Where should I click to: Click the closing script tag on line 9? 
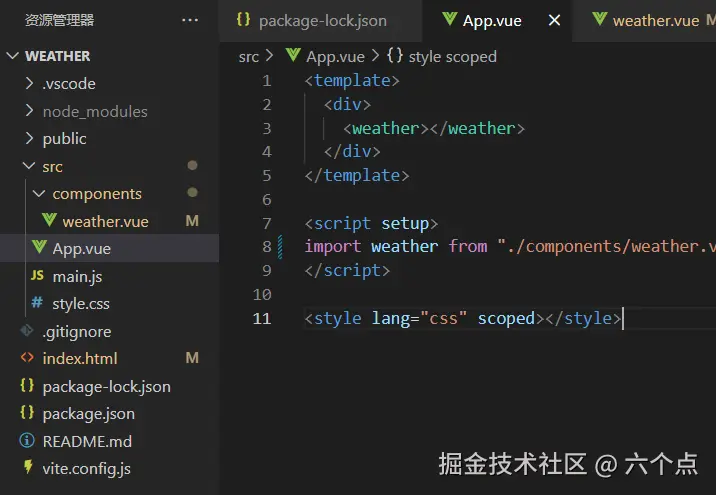coord(347,271)
